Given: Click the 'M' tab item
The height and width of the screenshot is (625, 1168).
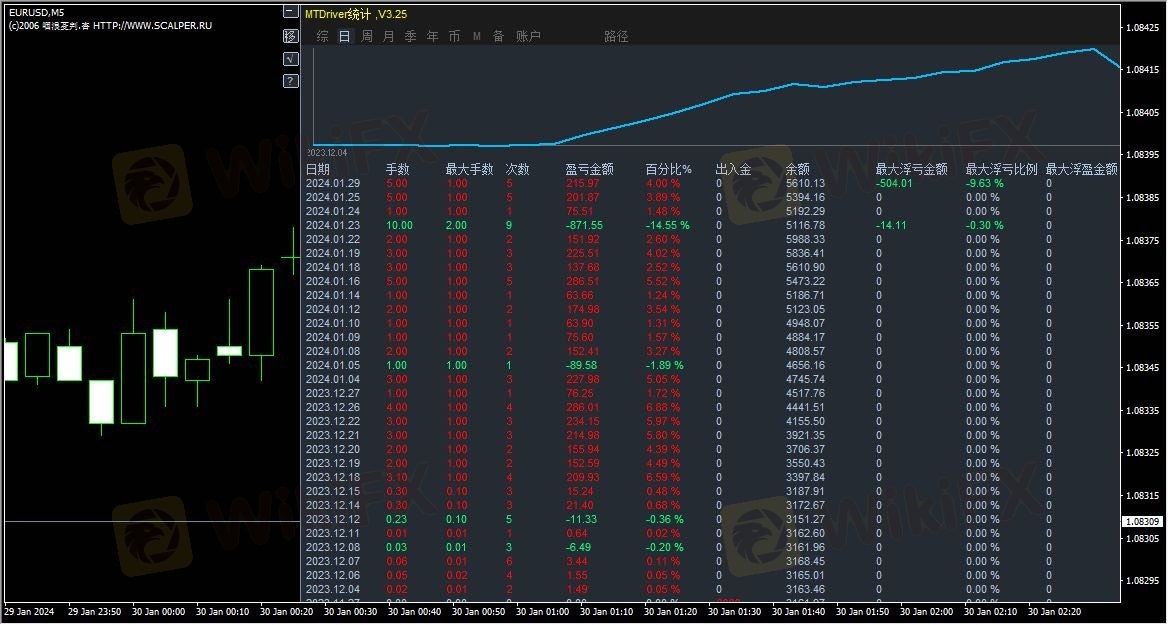Looking at the screenshot, I should pos(476,36).
